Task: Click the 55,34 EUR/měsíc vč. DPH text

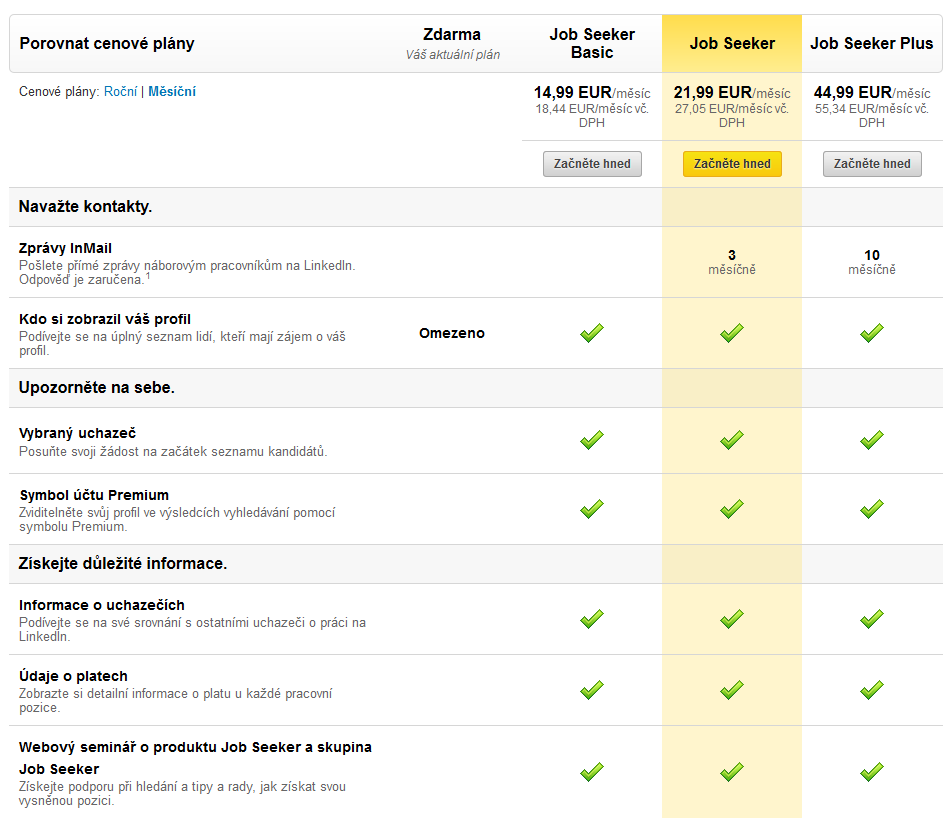Action: click(x=872, y=116)
